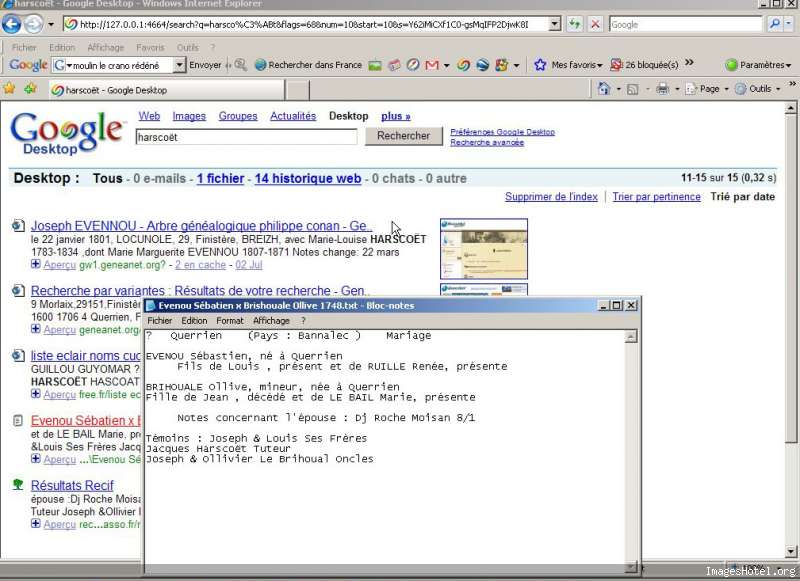This screenshot has width=800, height=581.
Task: Click Rechercher dans France on the toolbar
Action: click(x=308, y=65)
